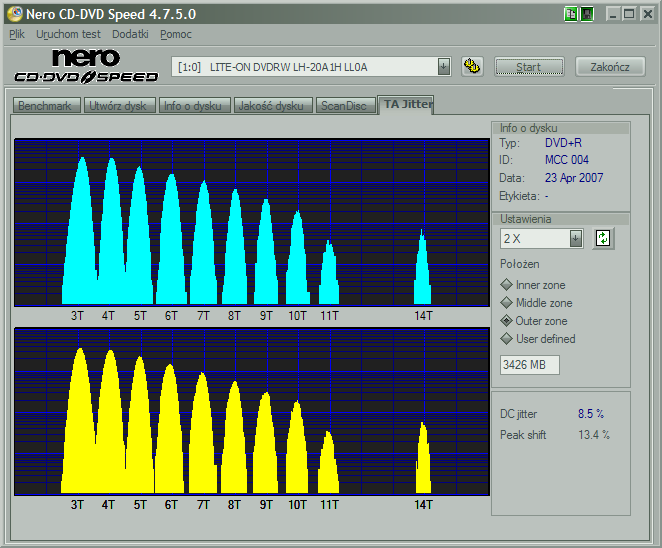Click the DC jitter 8.5 % value
Image resolution: width=662 pixels, height=548 pixels.
pyautogui.click(x=591, y=414)
